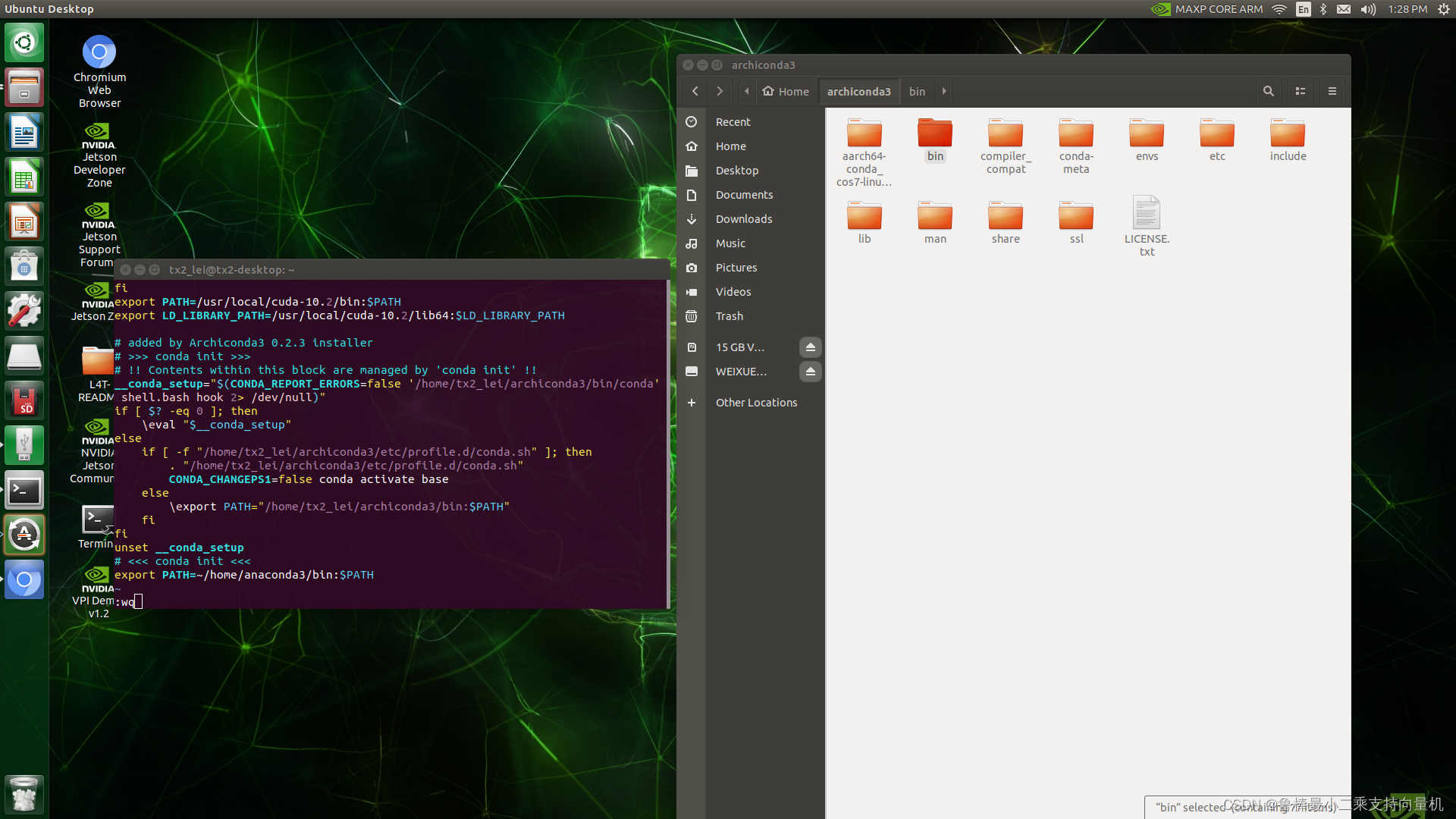The image size is (1456, 819).
Task: Open keyboard input En indicator
Action: tap(1303, 9)
